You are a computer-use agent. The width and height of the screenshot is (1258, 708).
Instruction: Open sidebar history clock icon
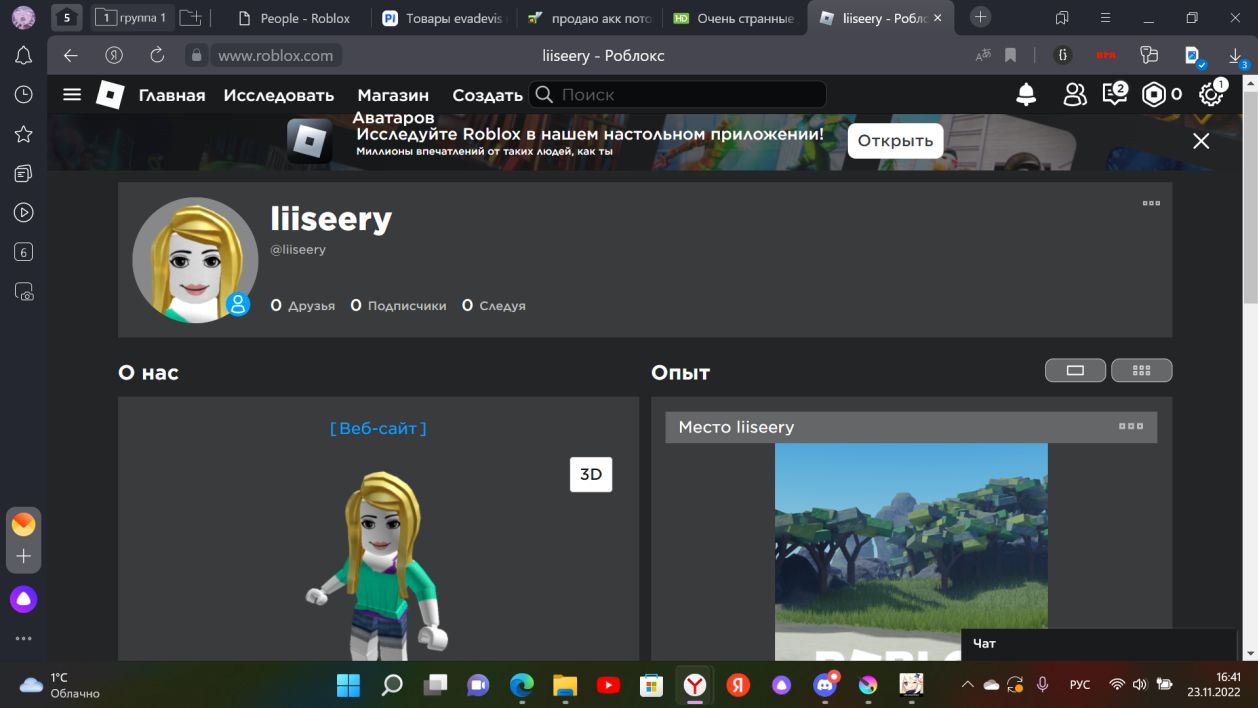click(x=23, y=94)
